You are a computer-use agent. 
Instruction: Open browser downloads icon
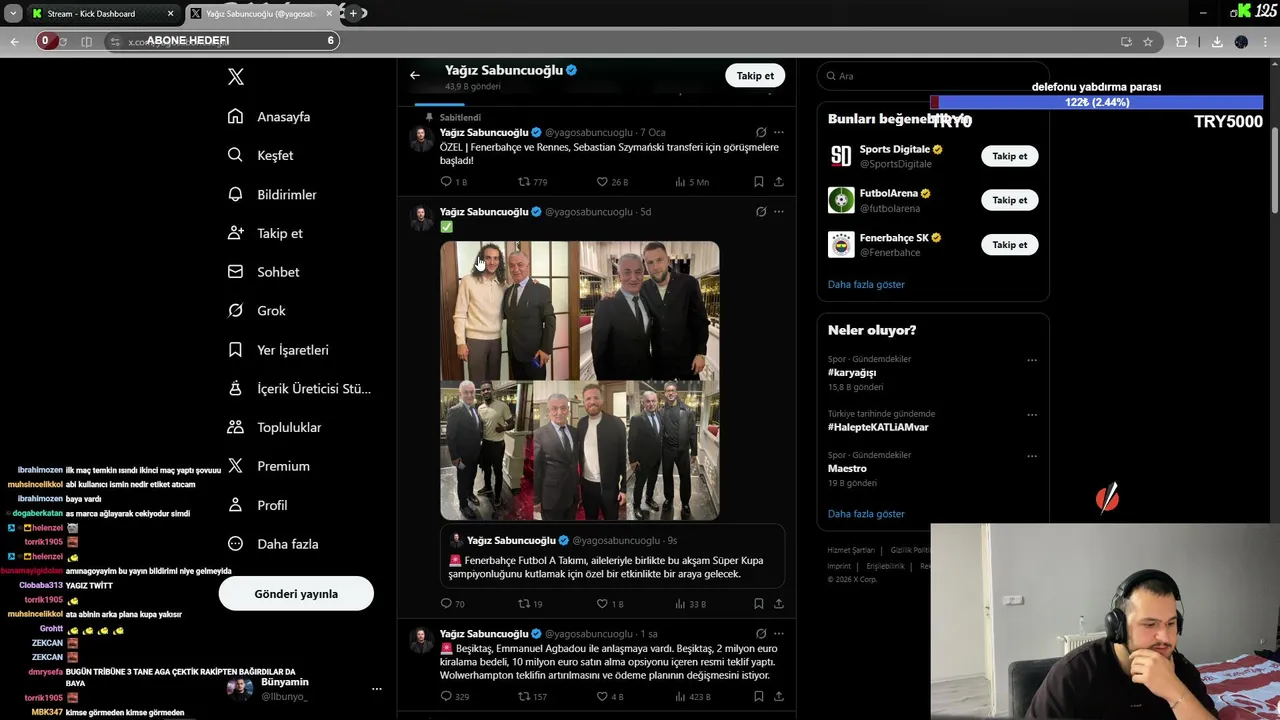coord(1217,42)
